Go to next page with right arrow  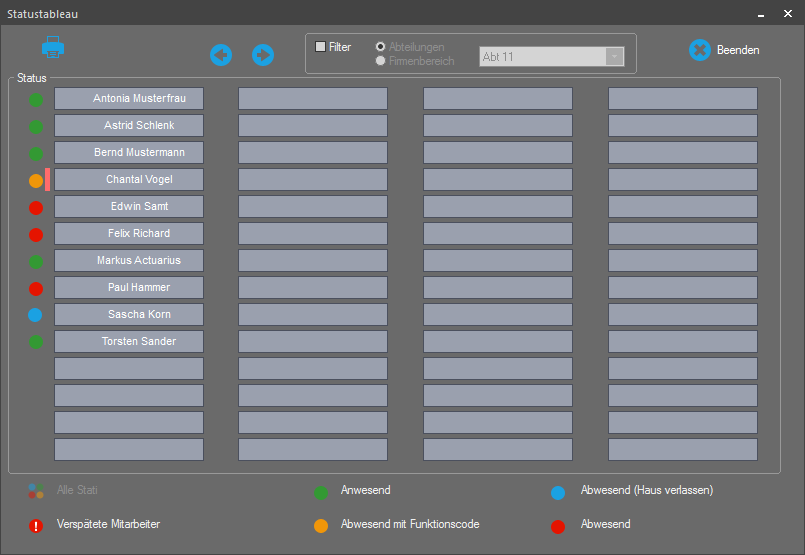coord(263,55)
